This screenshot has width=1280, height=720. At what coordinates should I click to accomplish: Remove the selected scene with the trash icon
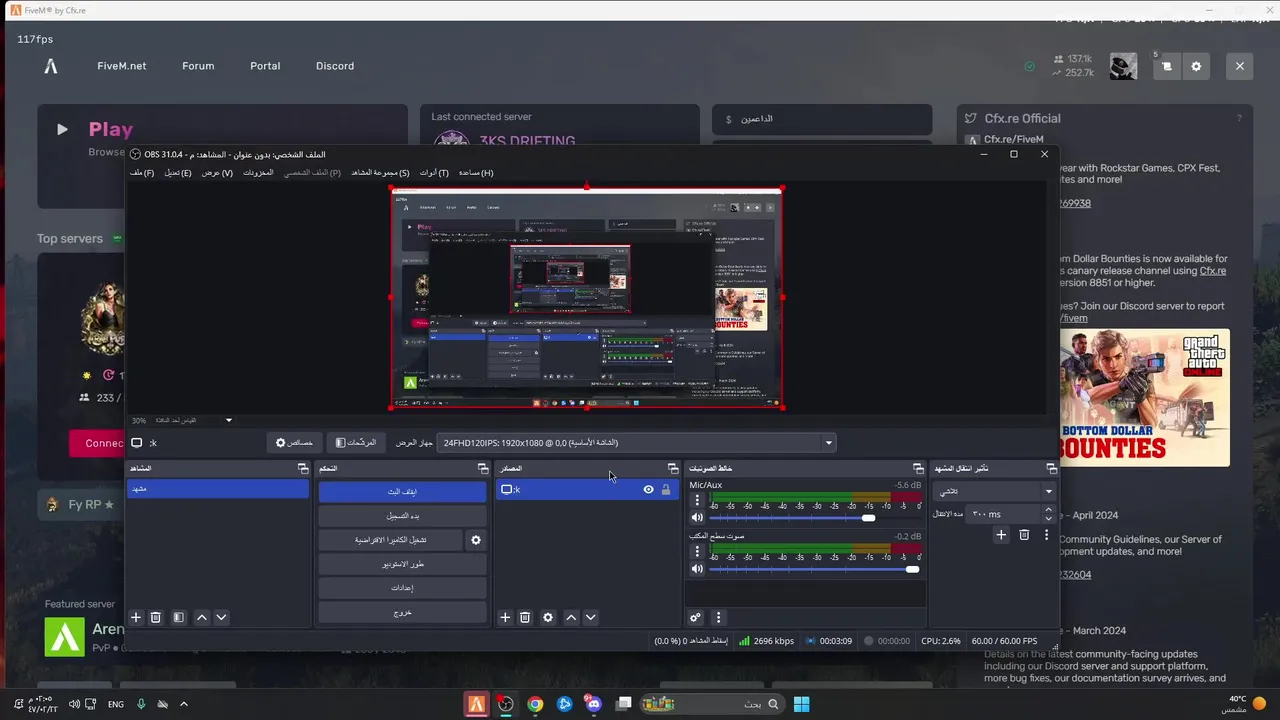pos(156,618)
